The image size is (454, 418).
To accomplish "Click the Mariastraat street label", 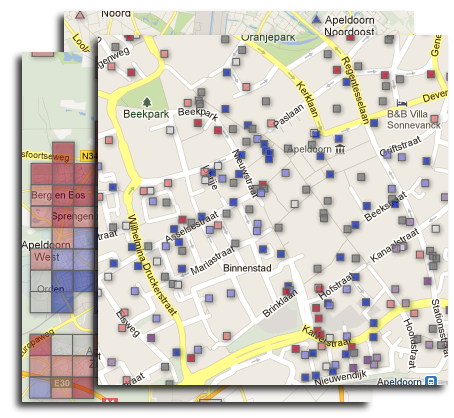I will click(212, 261).
